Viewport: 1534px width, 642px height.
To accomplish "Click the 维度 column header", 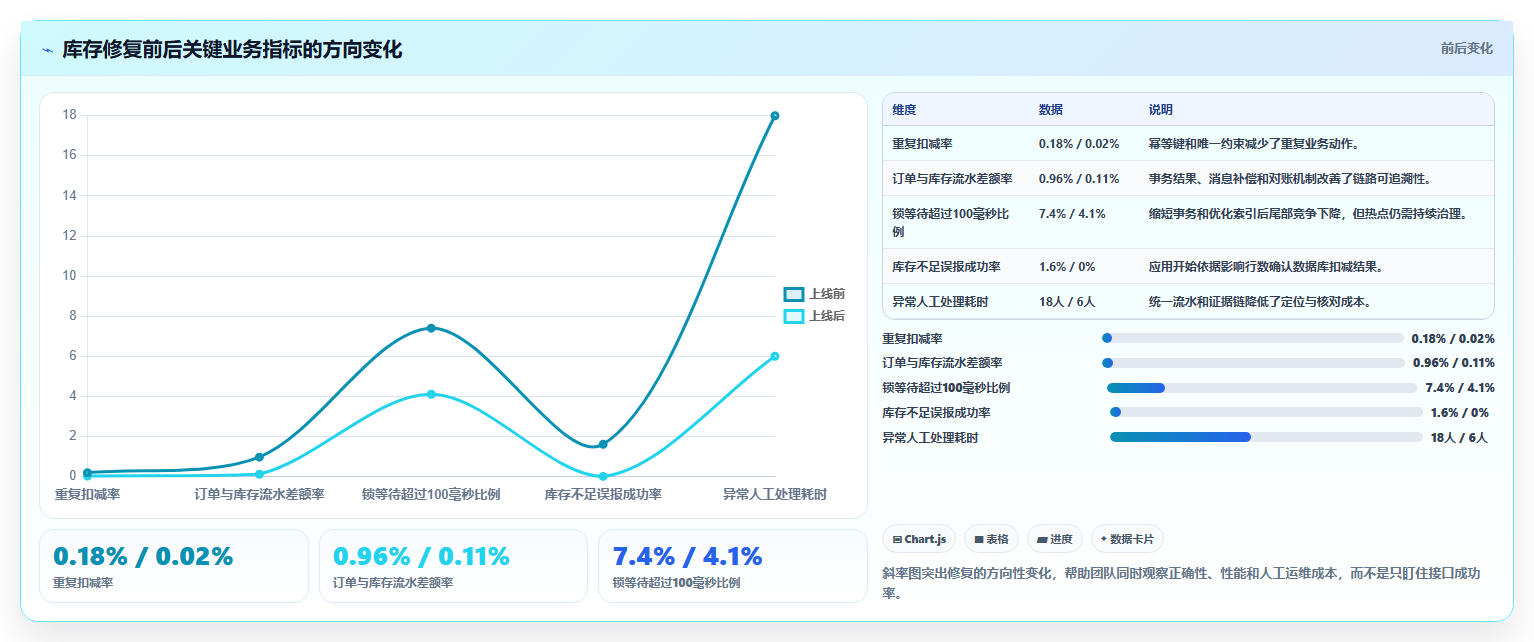I will pos(904,110).
